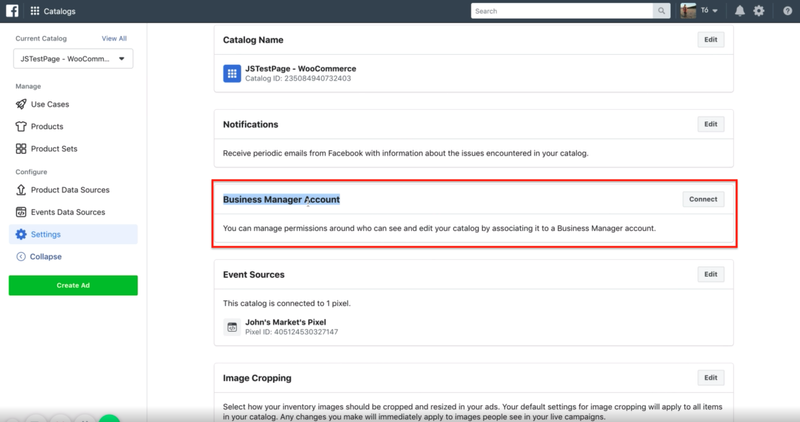800x422 pixels.
Task: Click the Connect Business Manager button
Action: point(703,199)
